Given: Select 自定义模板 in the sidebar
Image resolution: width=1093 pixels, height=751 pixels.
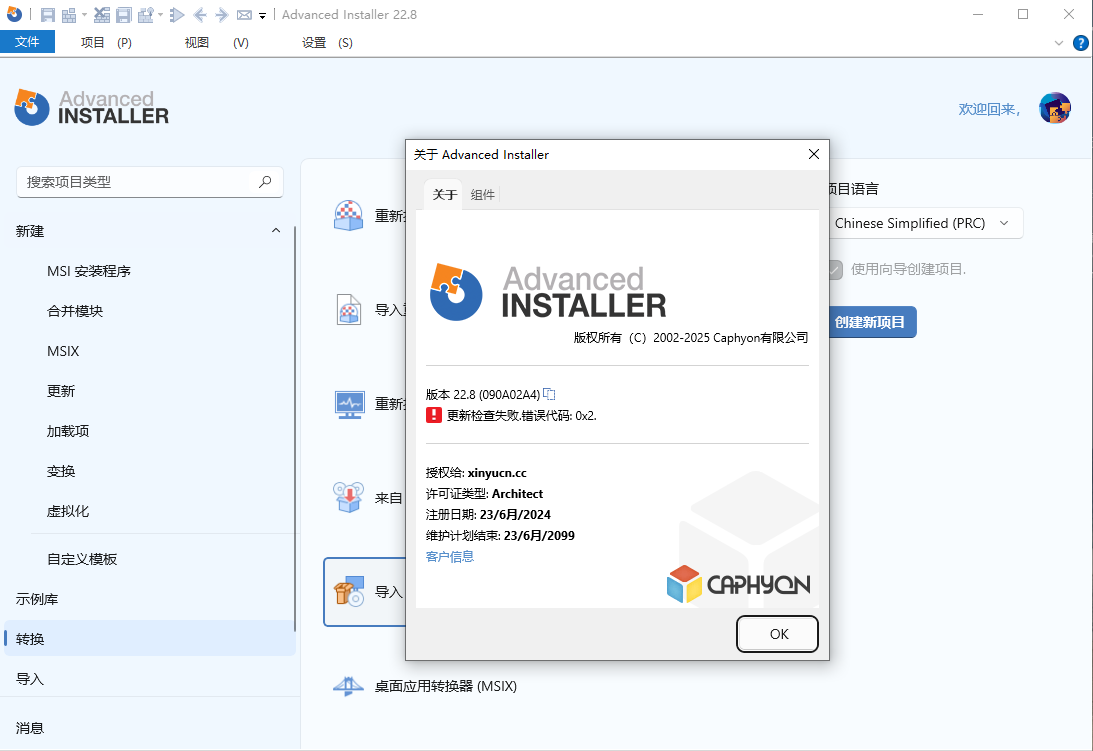Looking at the screenshot, I should coord(82,559).
